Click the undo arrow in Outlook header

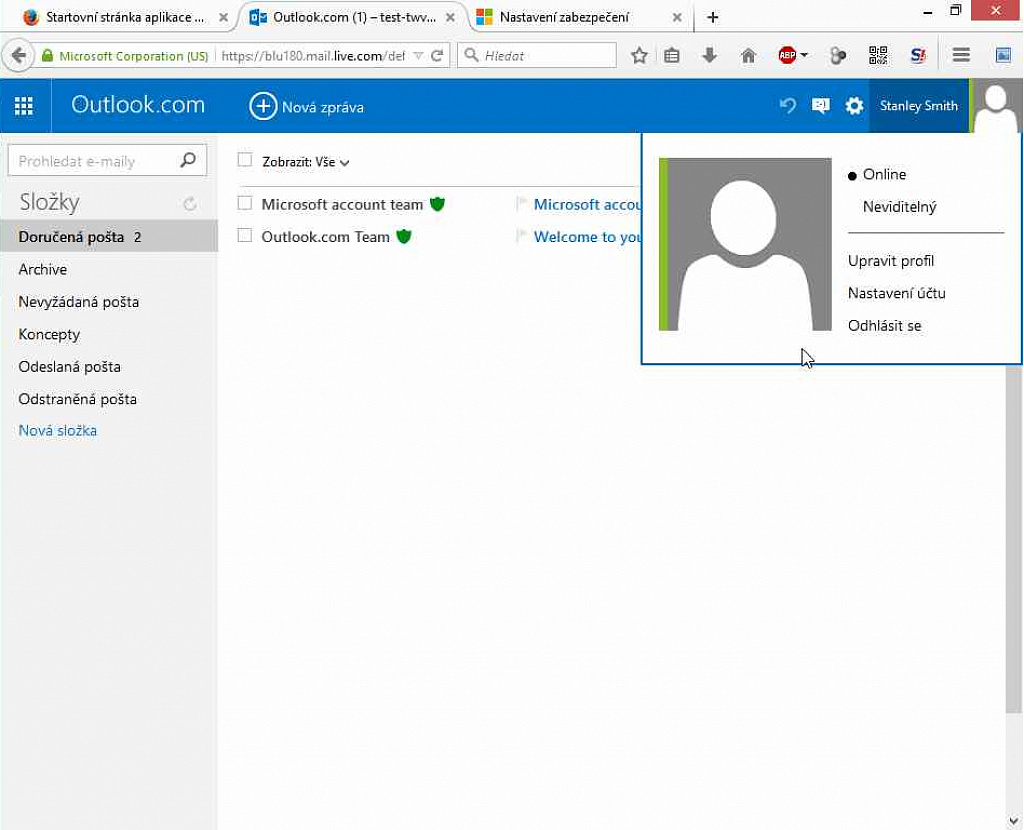pyautogui.click(x=788, y=106)
